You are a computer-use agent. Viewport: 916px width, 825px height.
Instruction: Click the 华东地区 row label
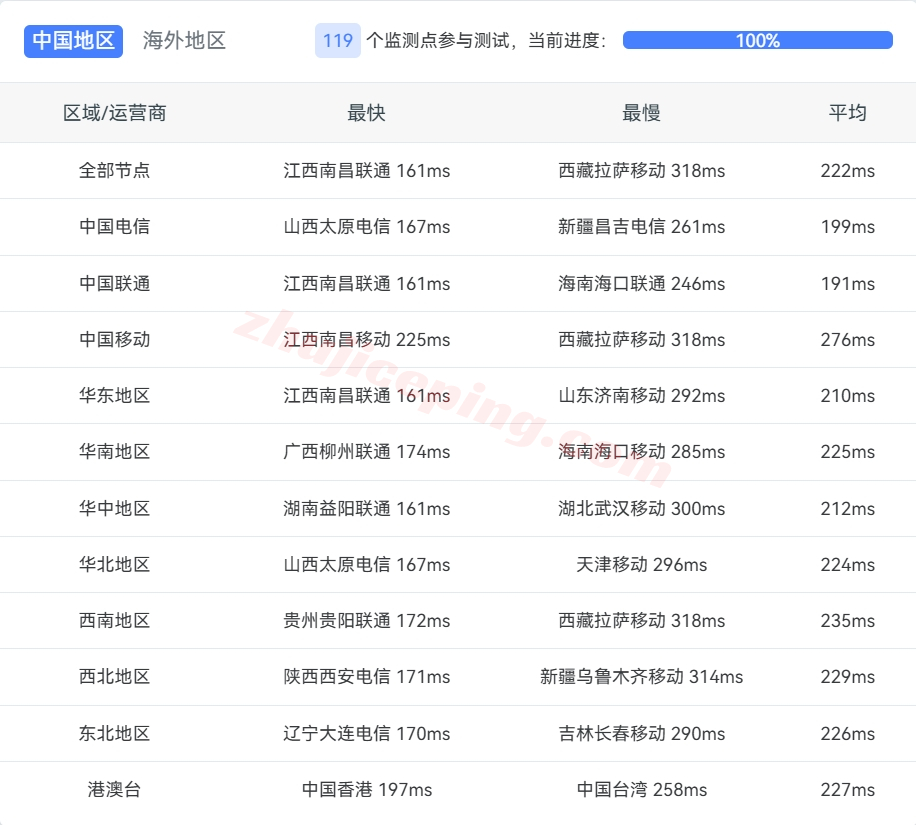(115, 396)
